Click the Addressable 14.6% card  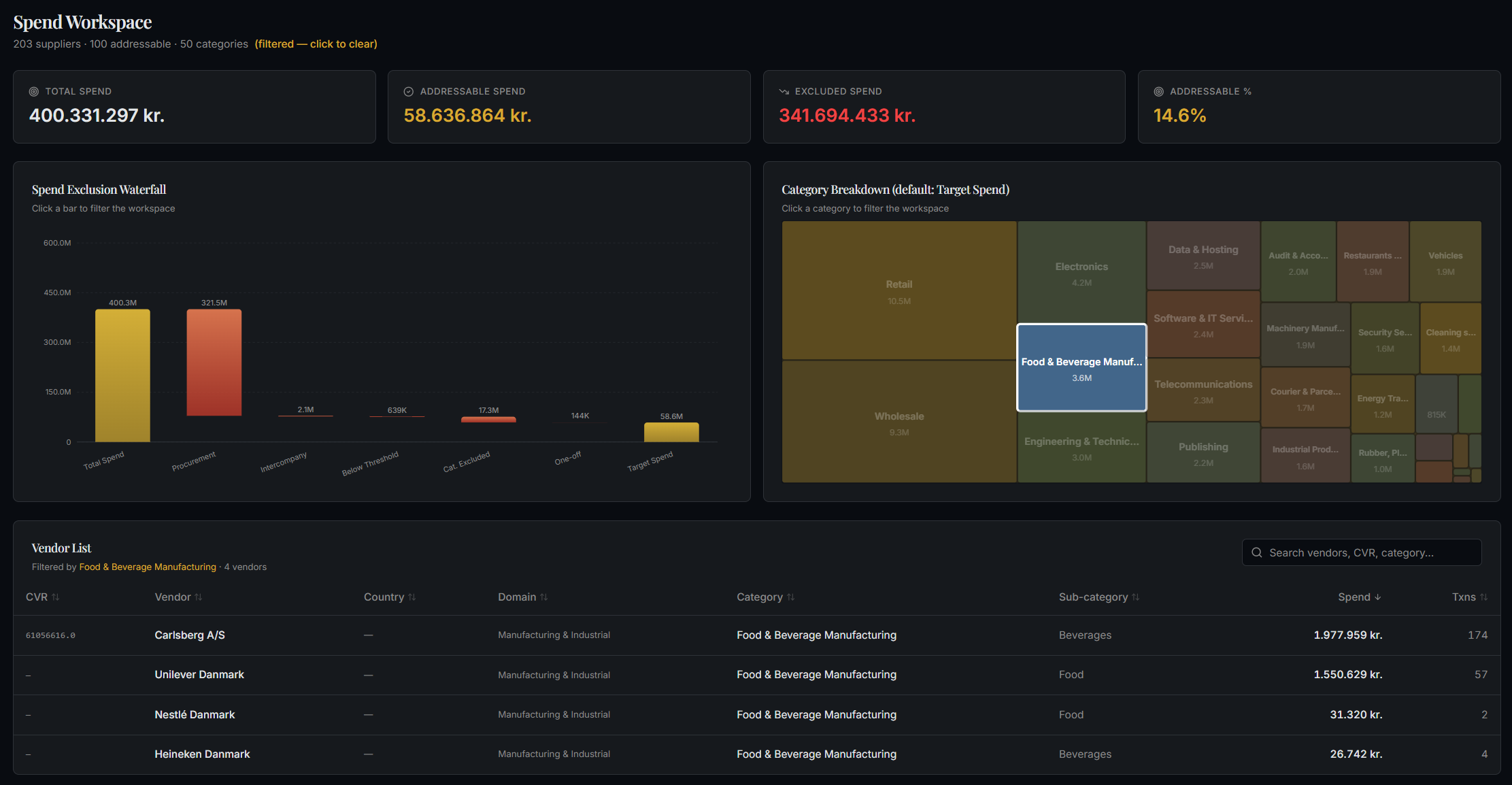click(1319, 107)
